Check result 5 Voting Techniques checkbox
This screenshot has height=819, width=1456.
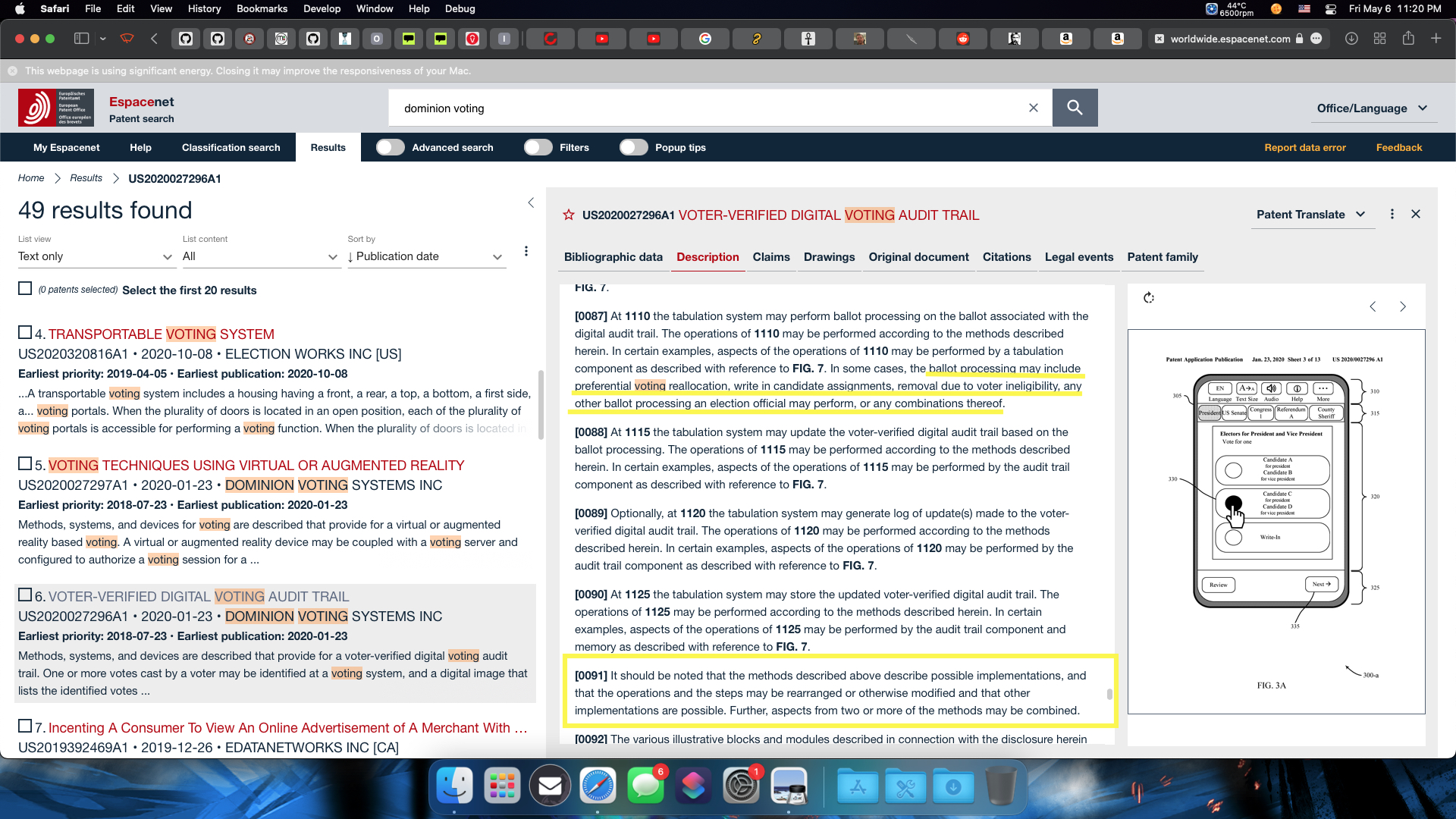(25, 464)
